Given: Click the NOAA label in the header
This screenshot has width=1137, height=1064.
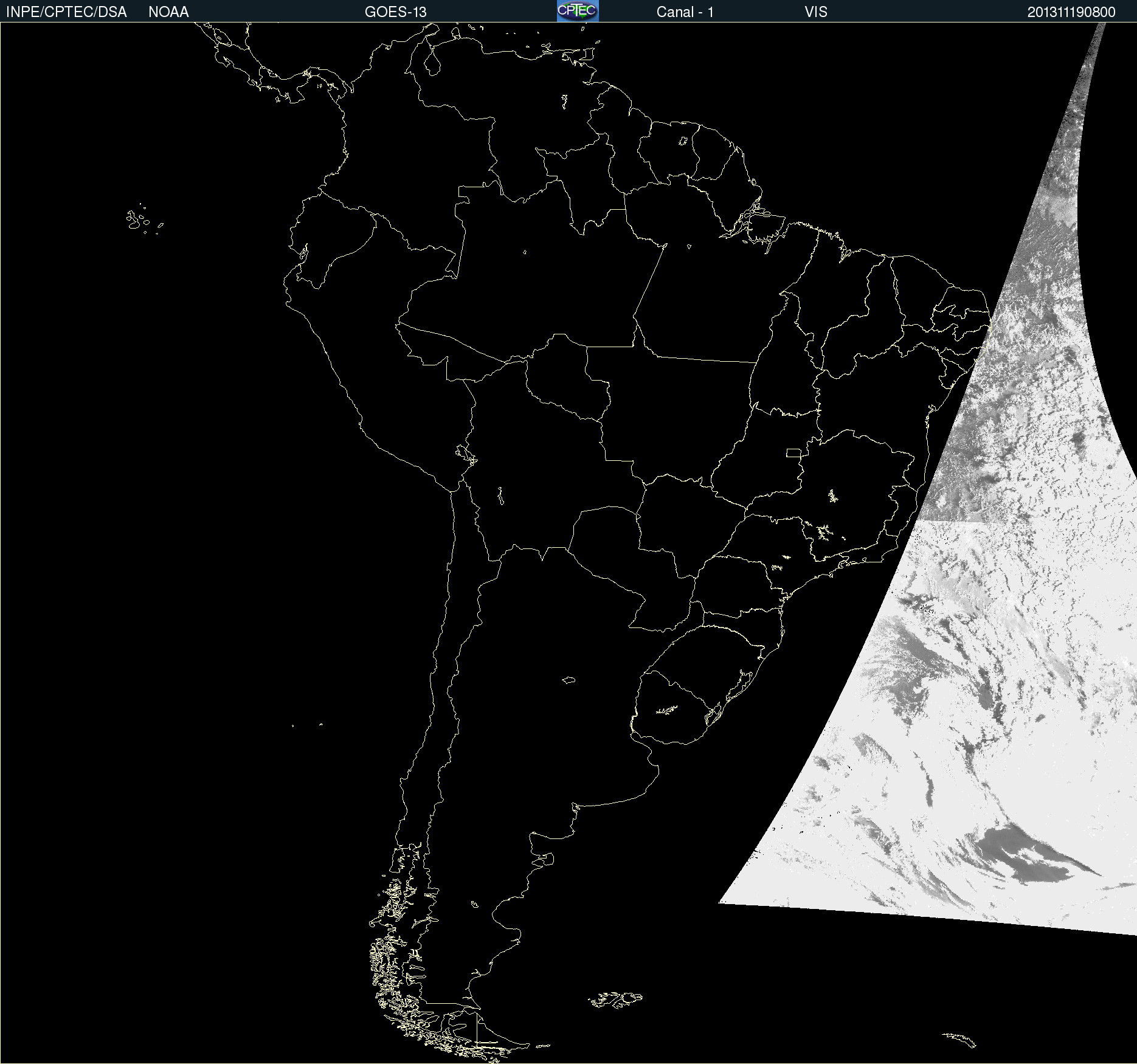Looking at the screenshot, I should pos(168,12).
